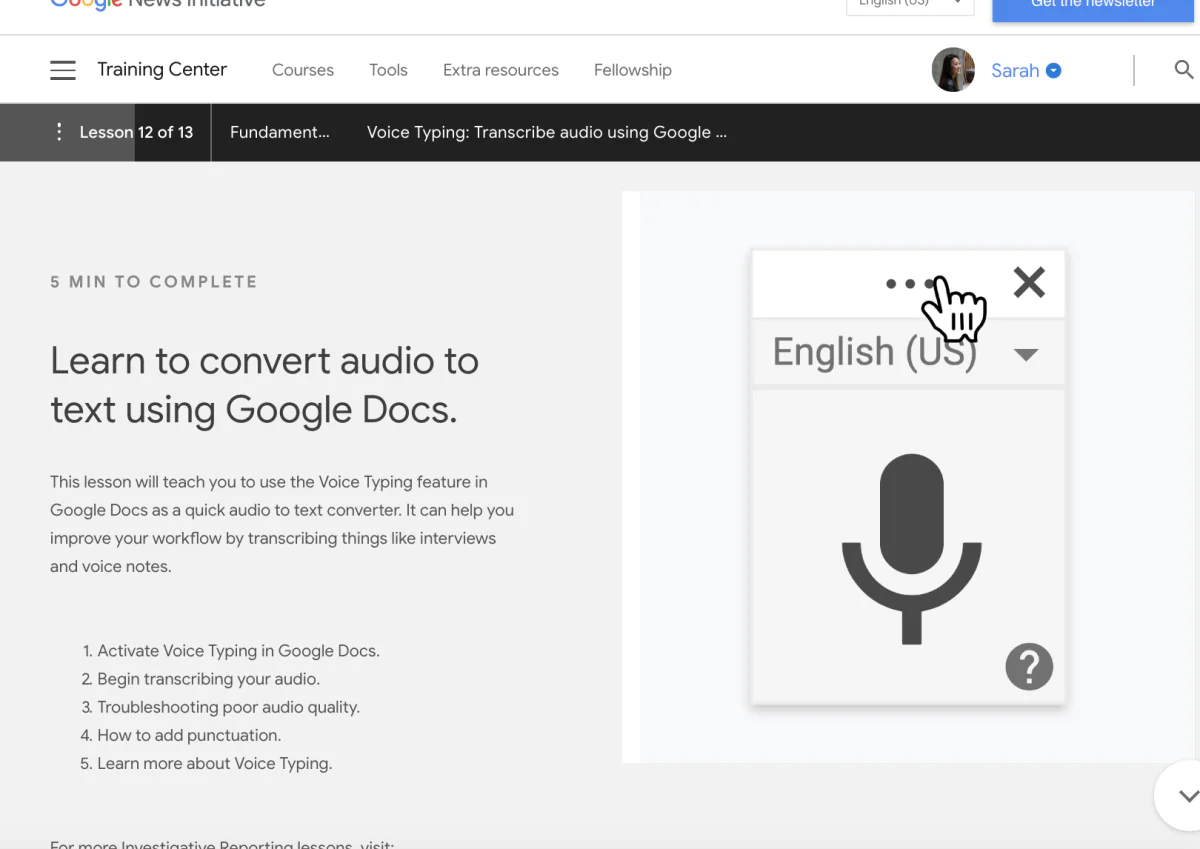1200x849 pixels.
Task: Open the hamburger navigation menu
Action: (62, 69)
